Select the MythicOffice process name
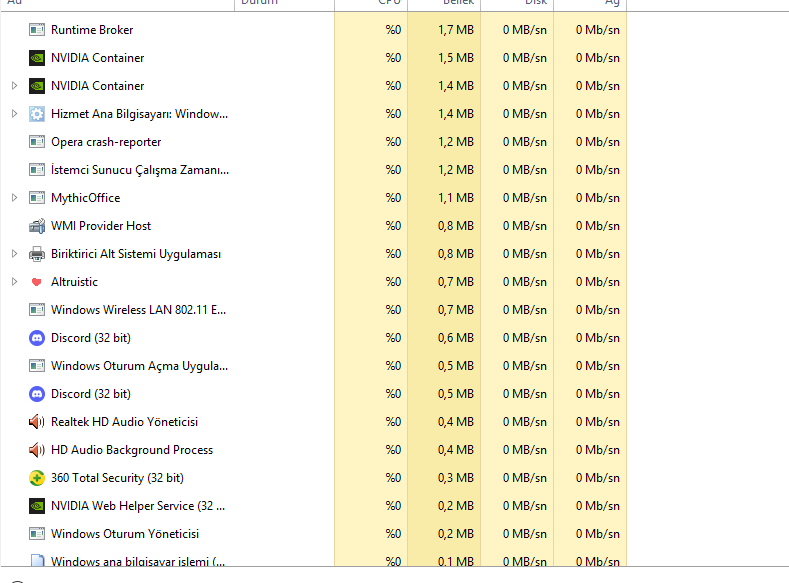789x583 pixels. click(x=86, y=198)
